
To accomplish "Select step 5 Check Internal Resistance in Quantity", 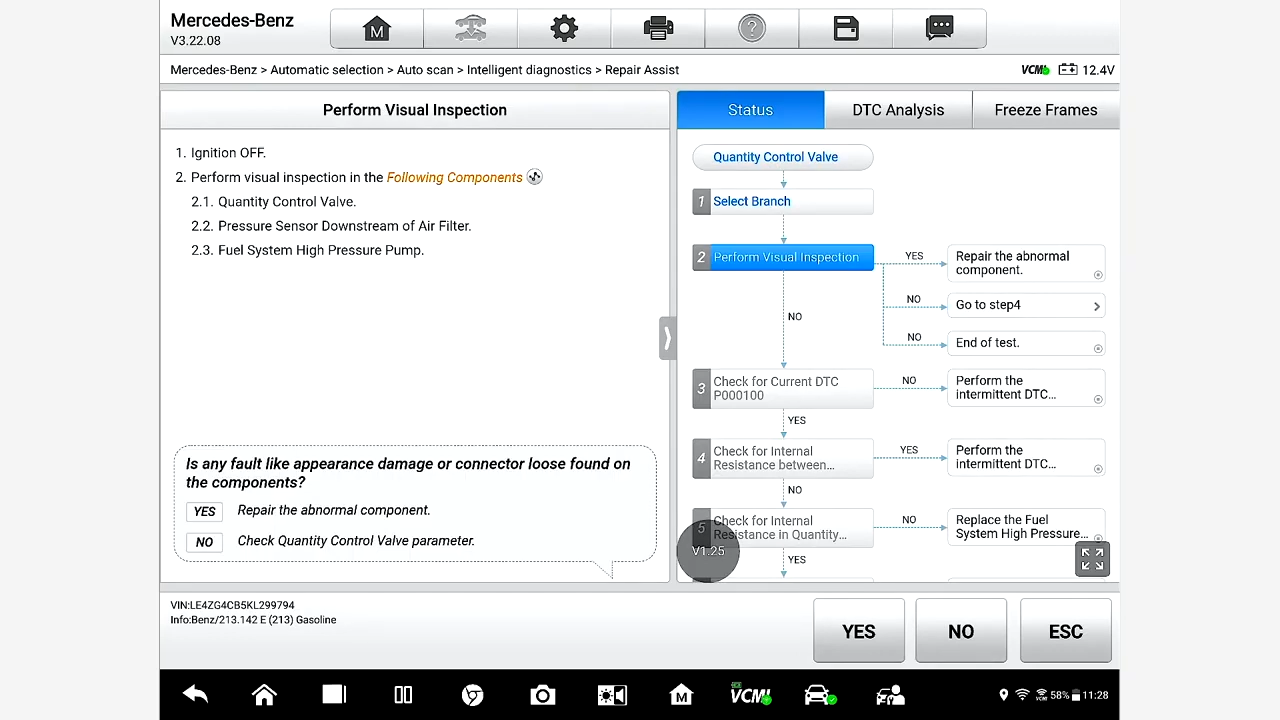I will (x=782, y=527).
